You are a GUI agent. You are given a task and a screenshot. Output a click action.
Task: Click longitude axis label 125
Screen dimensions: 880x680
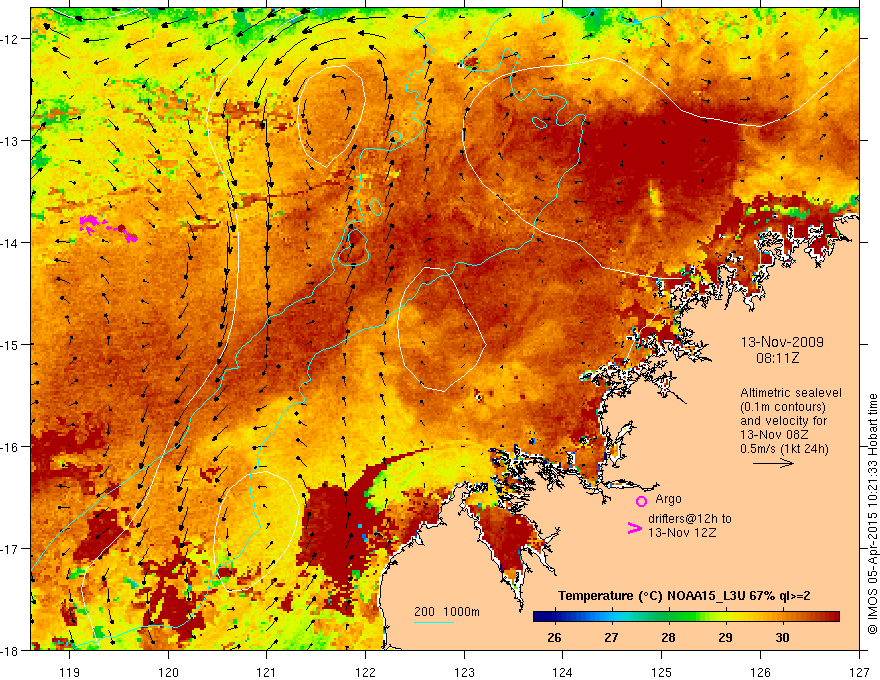click(662, 672)
